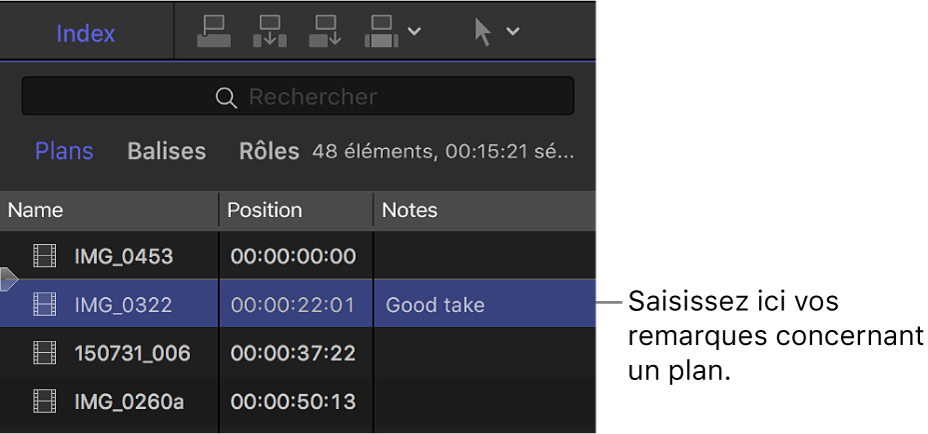The image size is (928, 434).
Task: Click film clip icon beside IMG_0260a
Action: (45, 402)
